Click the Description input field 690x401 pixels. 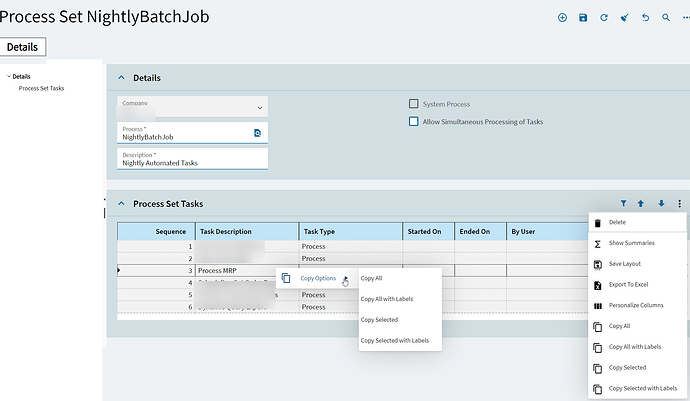pyautogui.click(x=192, y=159)
